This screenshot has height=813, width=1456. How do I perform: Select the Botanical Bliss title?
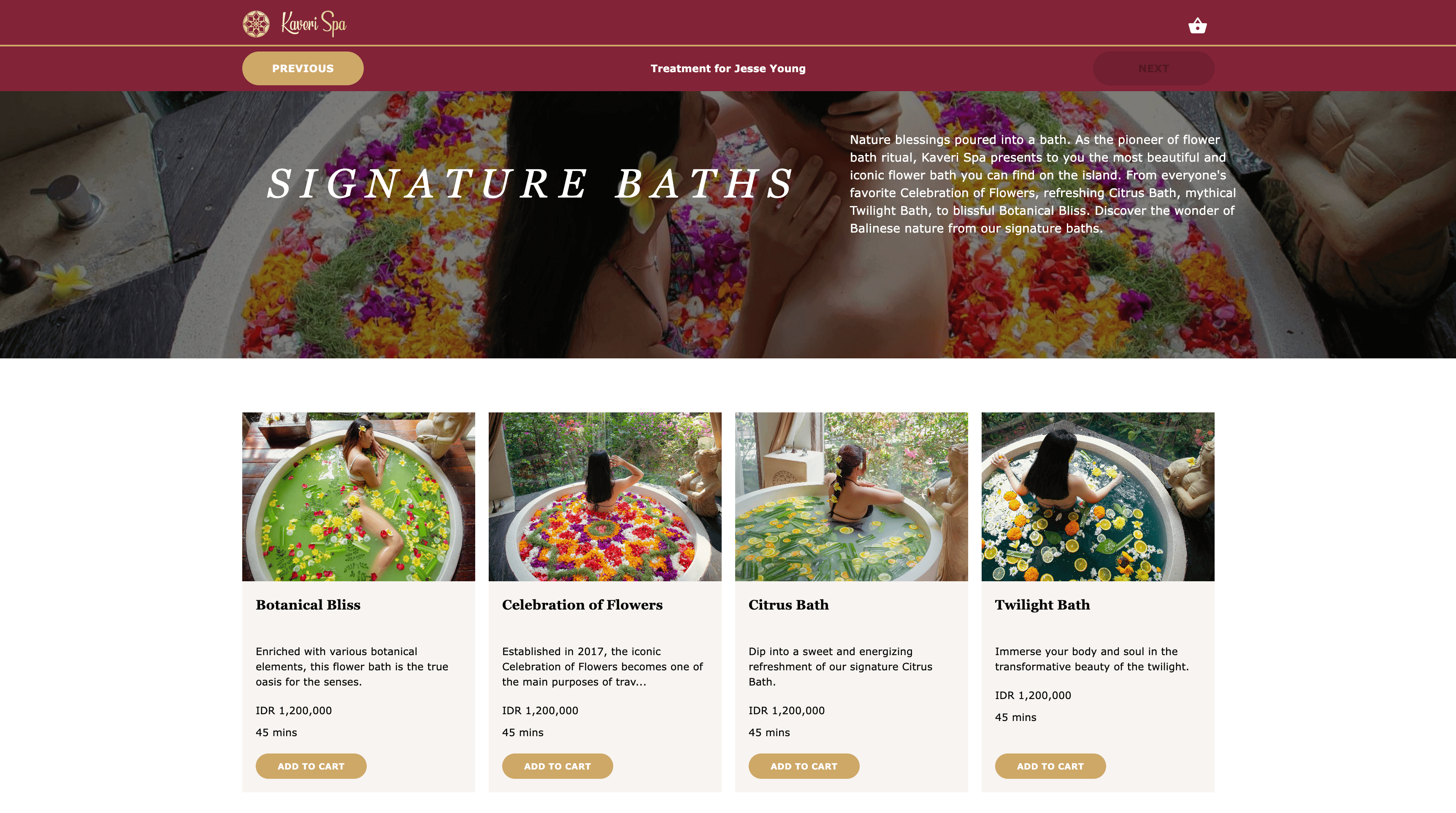[x=308, y=605]
